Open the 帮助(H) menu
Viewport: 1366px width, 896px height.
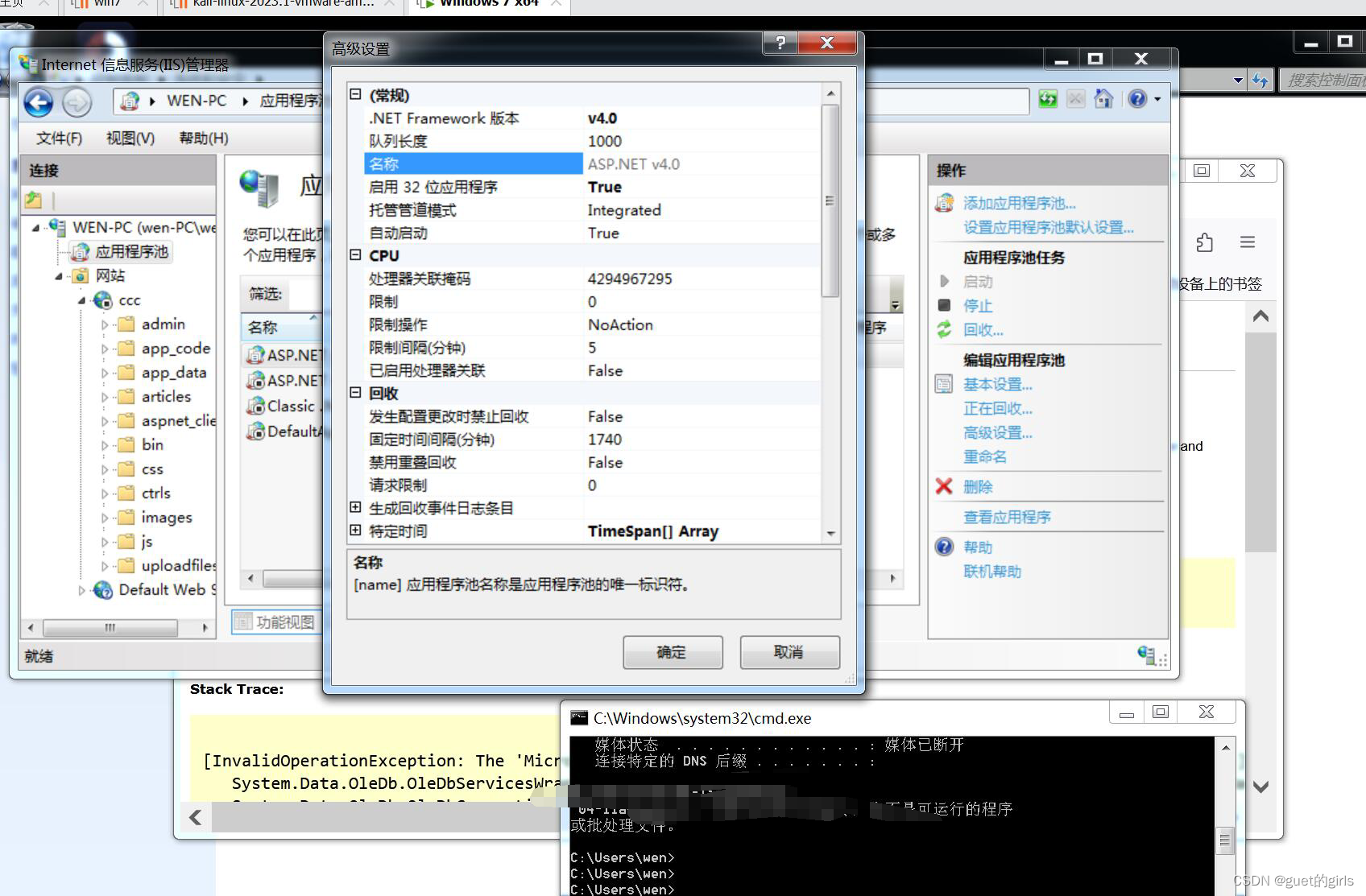click(204, 138)
